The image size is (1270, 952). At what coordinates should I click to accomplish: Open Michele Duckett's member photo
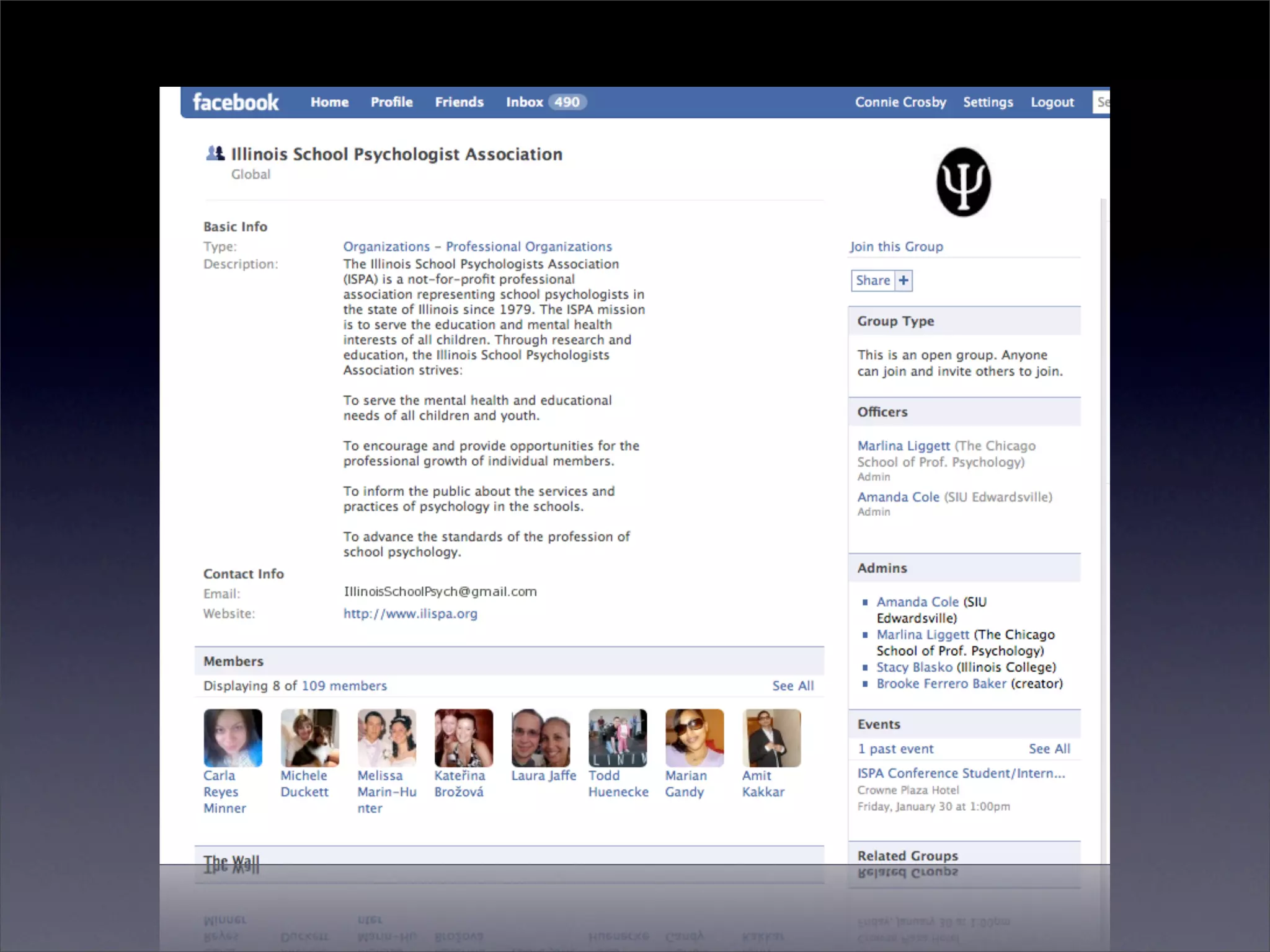tap(309, 738)
